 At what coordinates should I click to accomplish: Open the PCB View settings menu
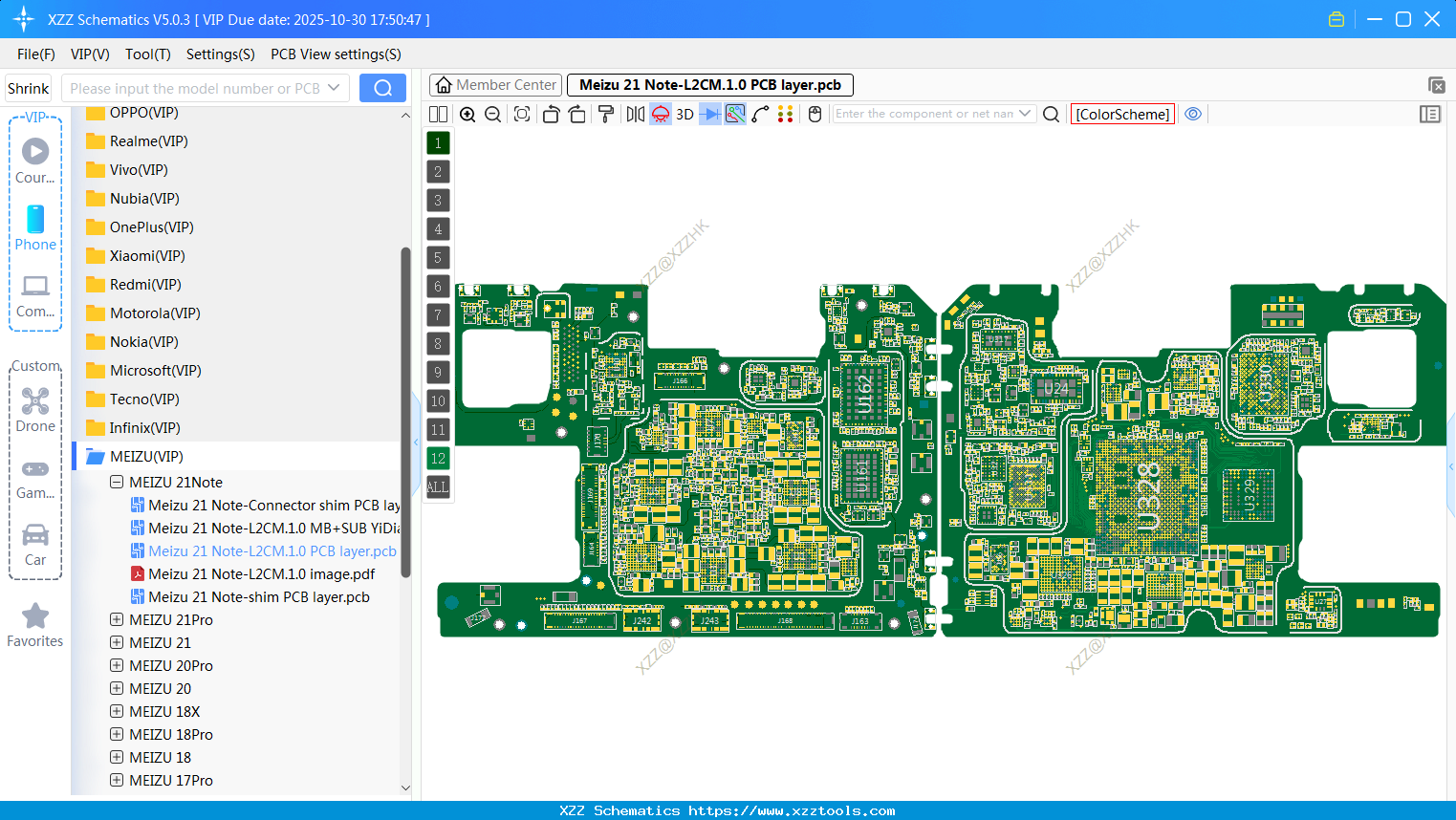click(336, 54)
